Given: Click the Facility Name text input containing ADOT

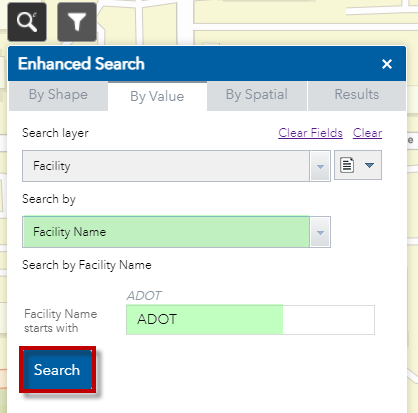Looking at the screenshot, I should point(250,320).
